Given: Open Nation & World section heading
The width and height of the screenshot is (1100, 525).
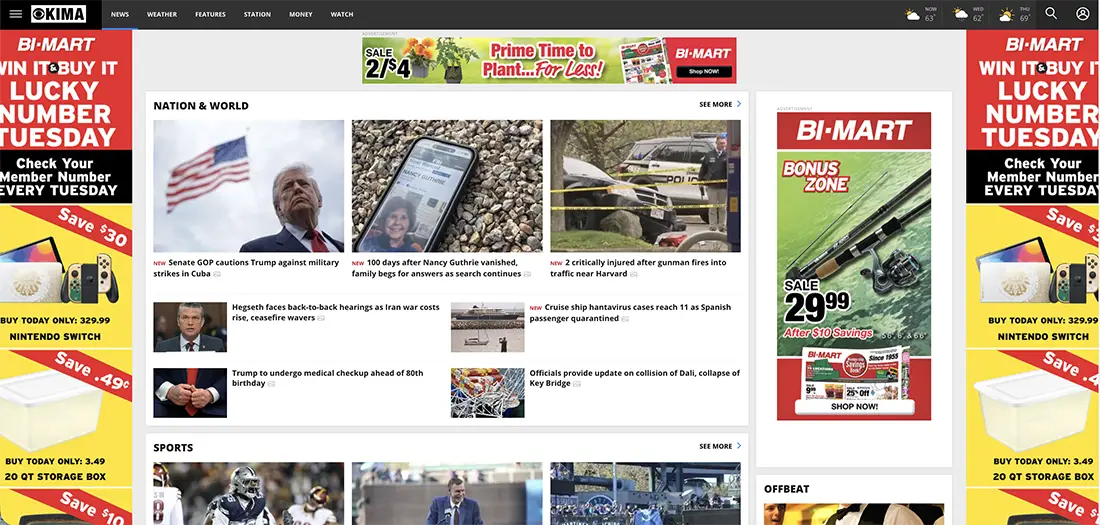Looking at the screenshot, I should pos(201,106).
